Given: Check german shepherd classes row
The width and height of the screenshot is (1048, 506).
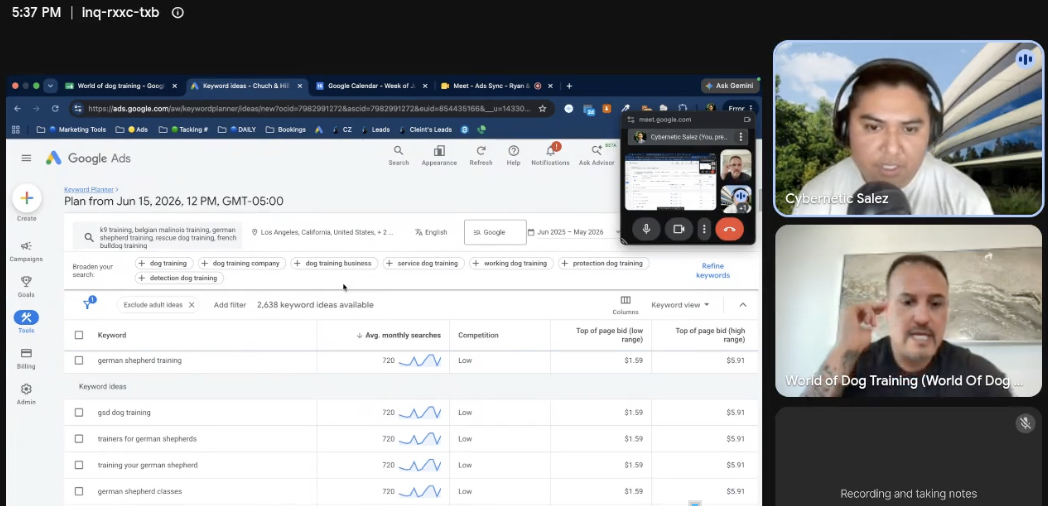Looking at the screenshot, I should point(79,491).
